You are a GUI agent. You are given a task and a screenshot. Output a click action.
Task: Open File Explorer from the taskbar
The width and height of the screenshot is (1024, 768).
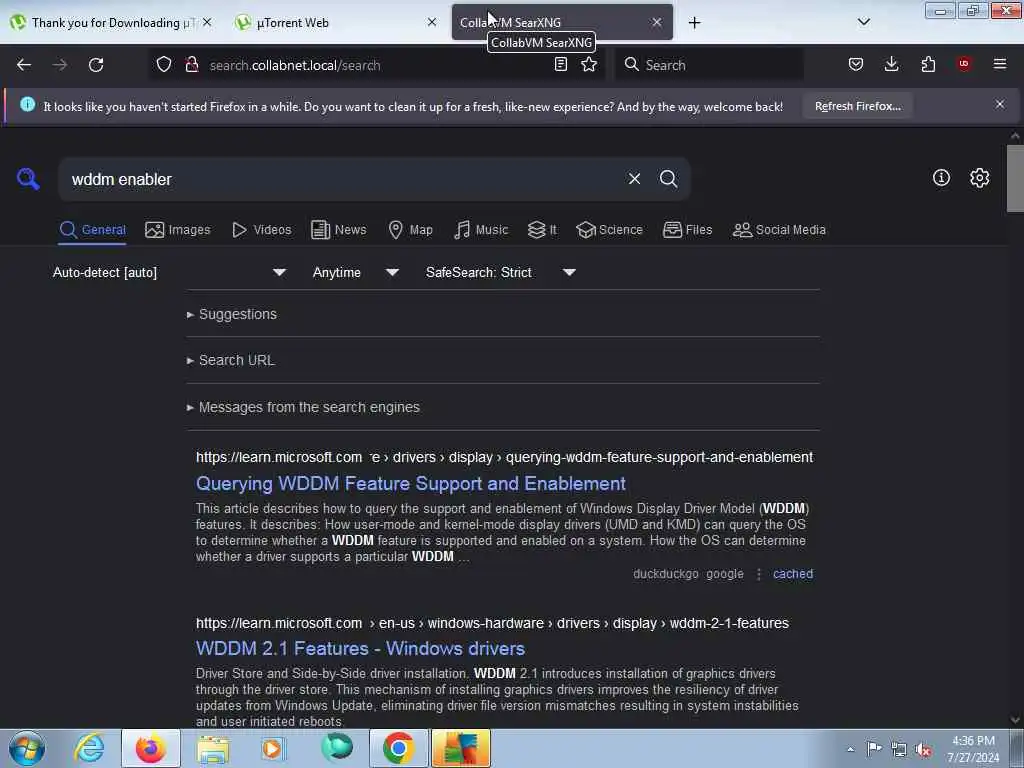[x=213, y=748]
